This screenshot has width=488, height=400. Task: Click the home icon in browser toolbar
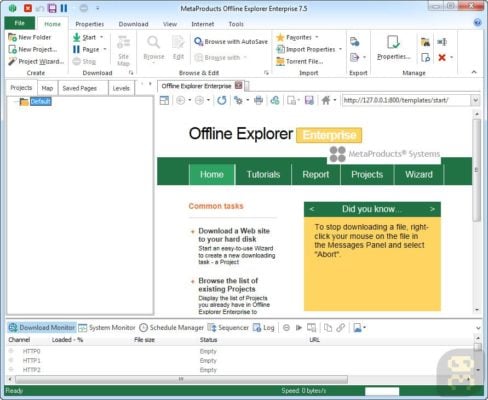326,100
